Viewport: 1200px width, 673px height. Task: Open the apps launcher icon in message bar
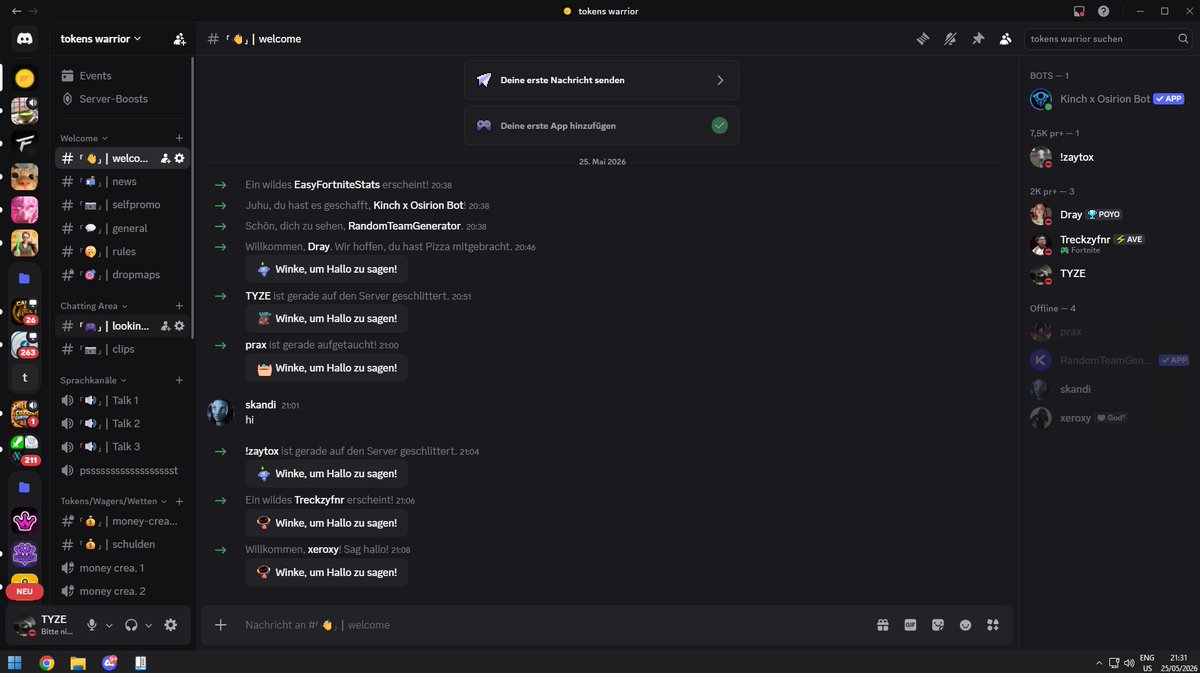(x=993, y=625)
